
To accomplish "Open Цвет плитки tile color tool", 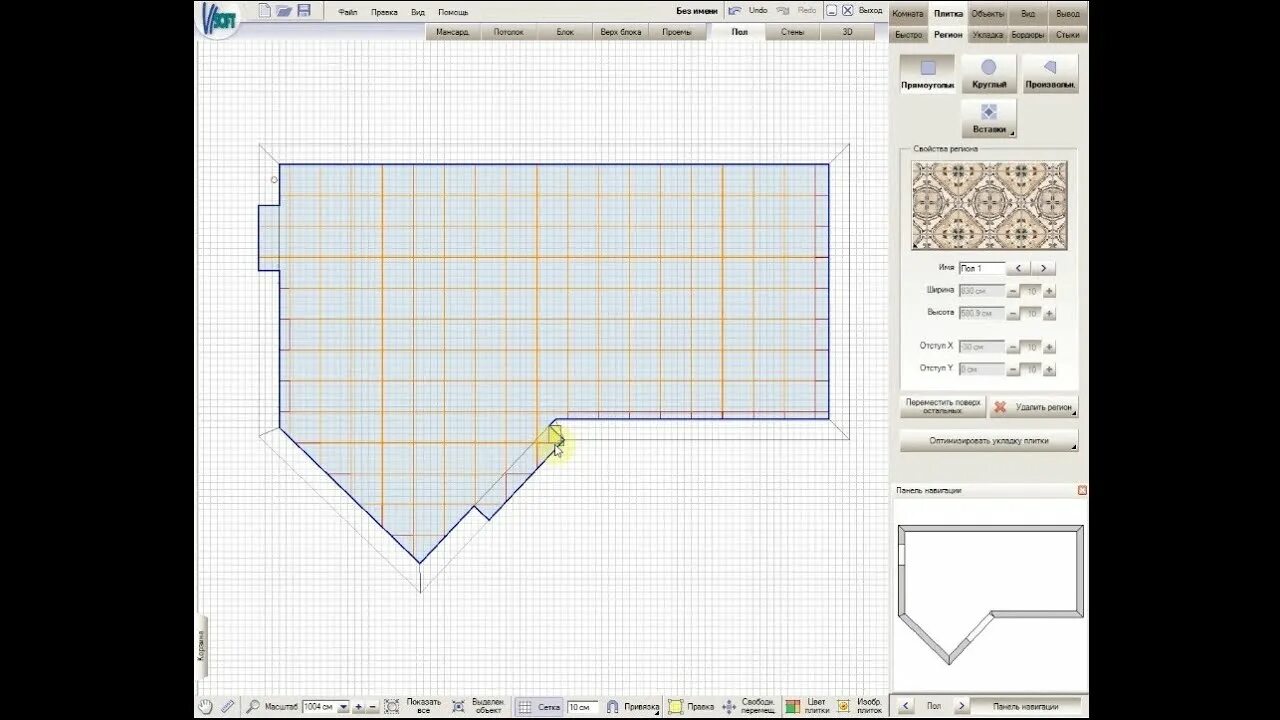I will 807,706.
